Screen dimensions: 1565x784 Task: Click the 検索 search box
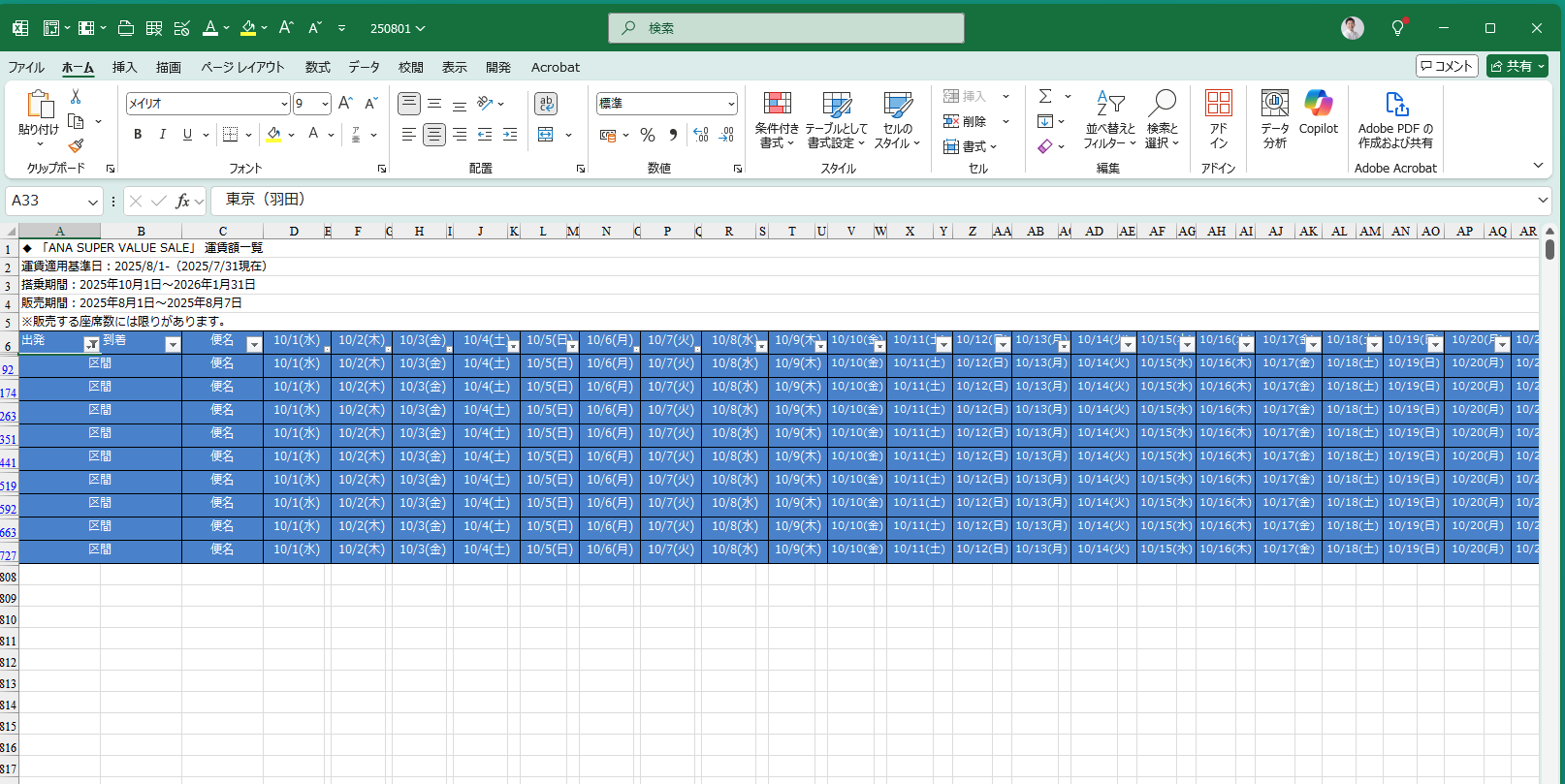[x=786, y=28]
